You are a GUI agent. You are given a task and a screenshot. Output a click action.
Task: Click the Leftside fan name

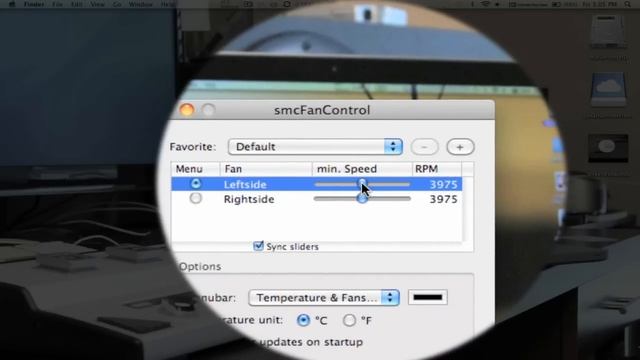pos(245,184)
